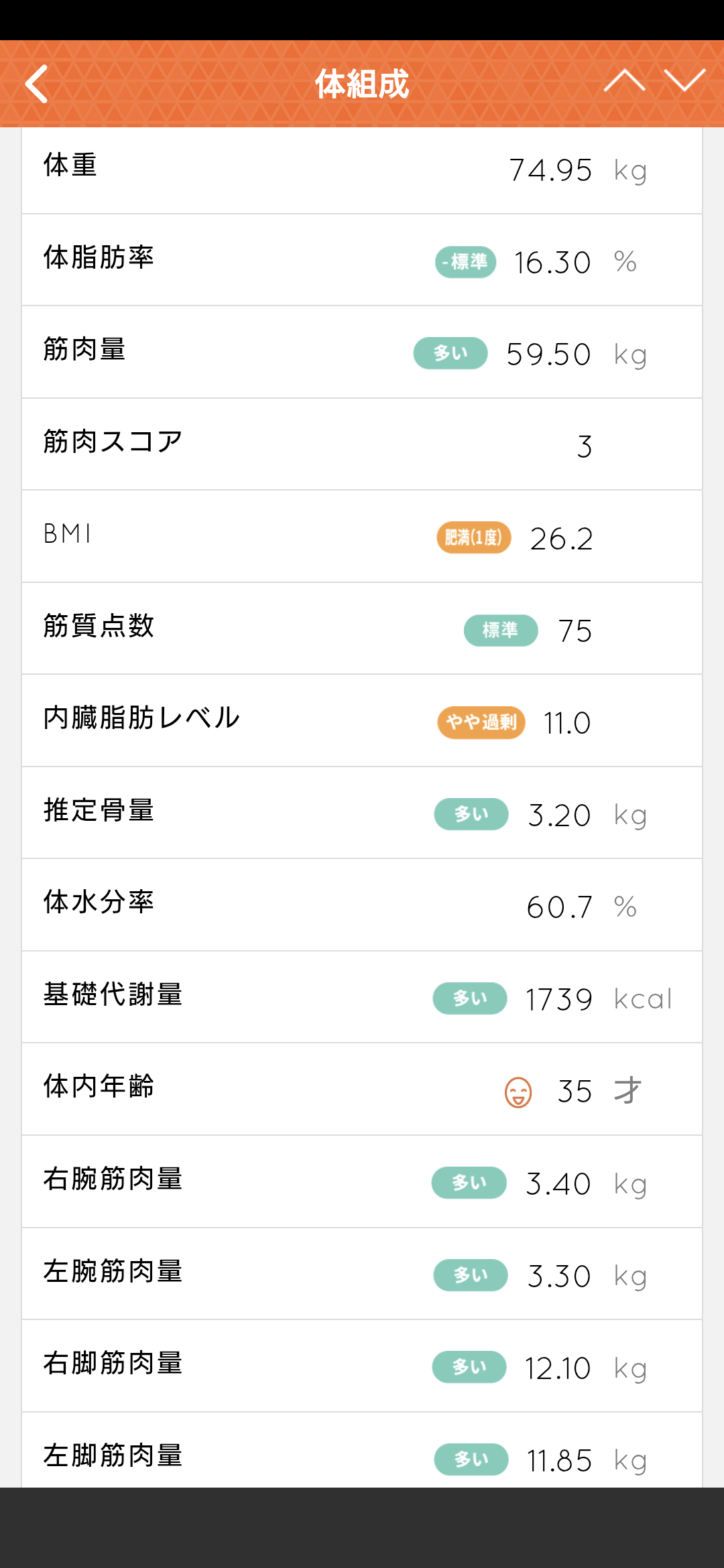This screenshot has width=724, height=1568.
Task: Tap the 体組成 header title
Action: pos(362,84)
